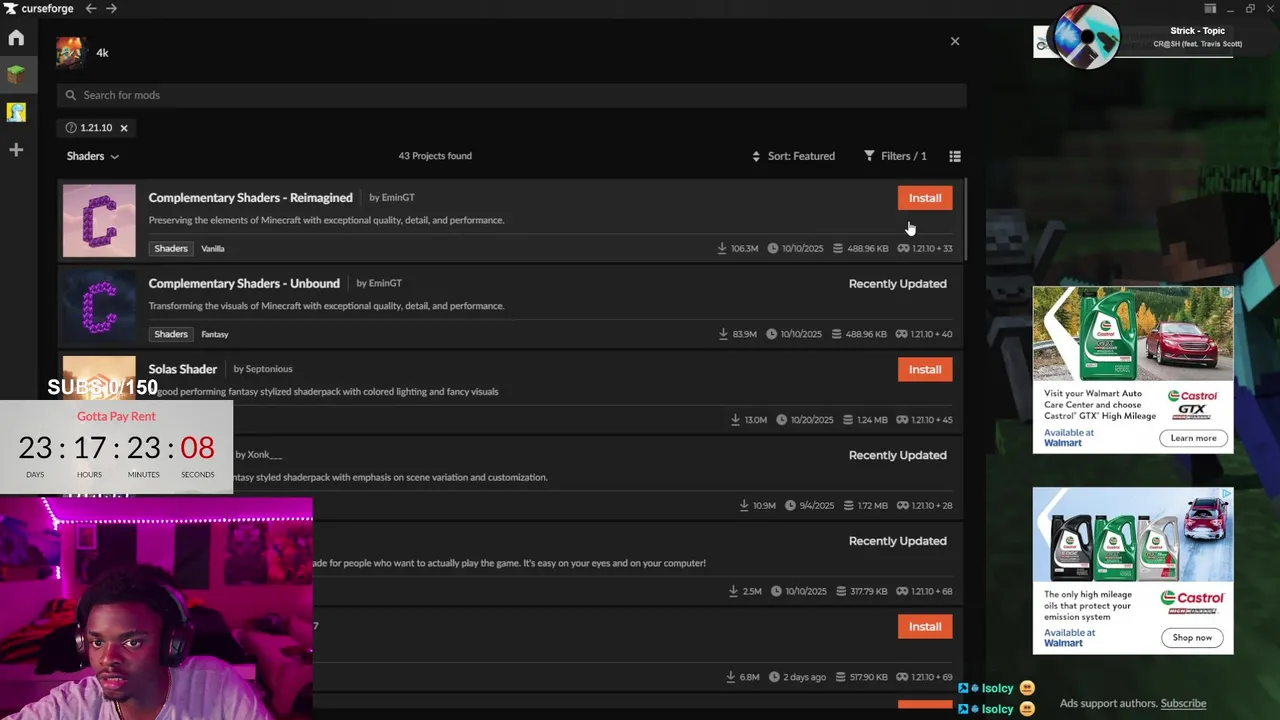
Task: Click Learn more on Castrol GTX ad
Action: point(1194,438)
